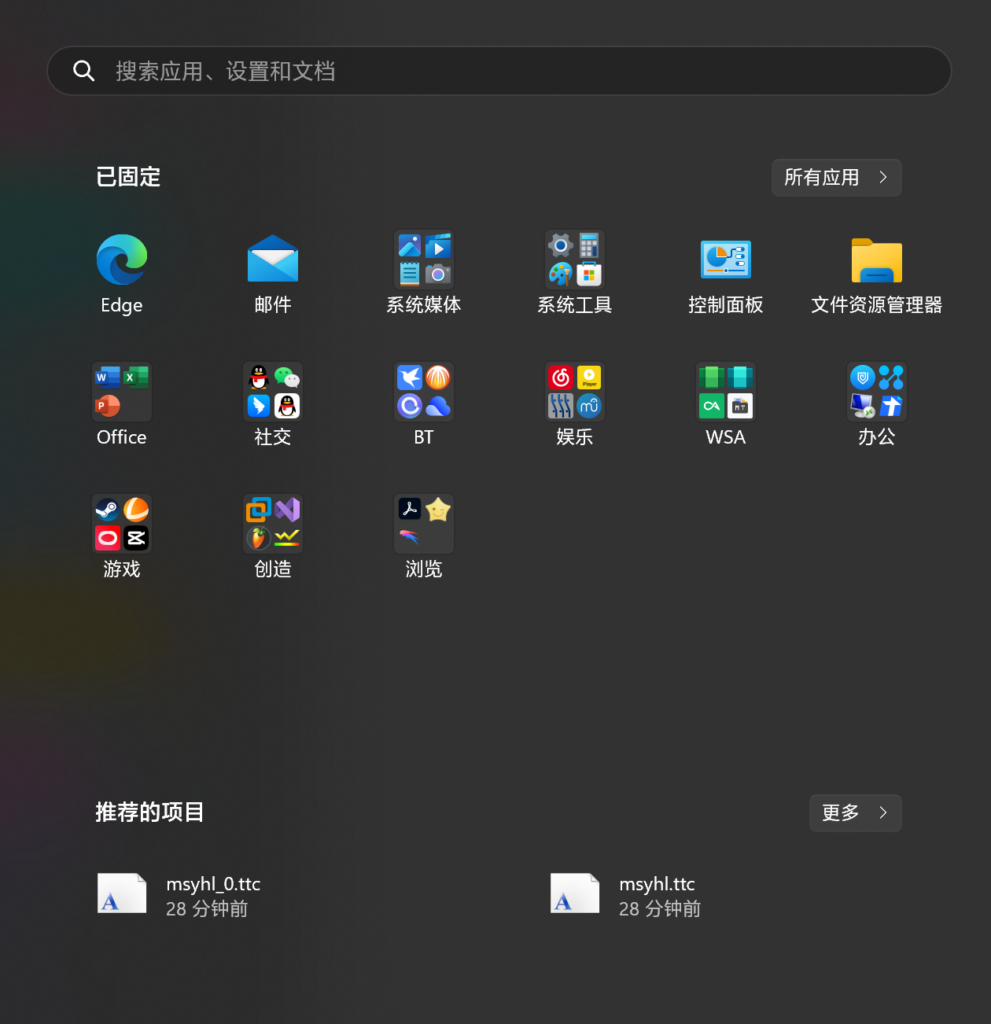991x1024 pixels.
Task: Click the msyhl.ttc font file icon
Action: 575,893
